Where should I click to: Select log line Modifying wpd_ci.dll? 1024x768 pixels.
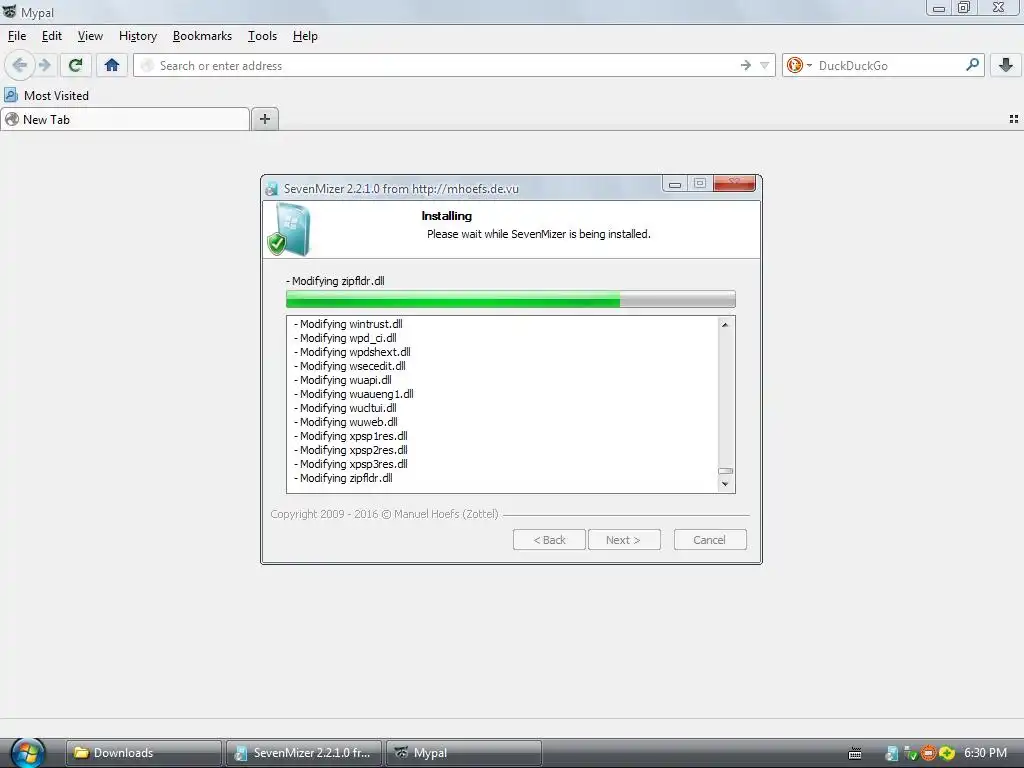coord(345,338)
